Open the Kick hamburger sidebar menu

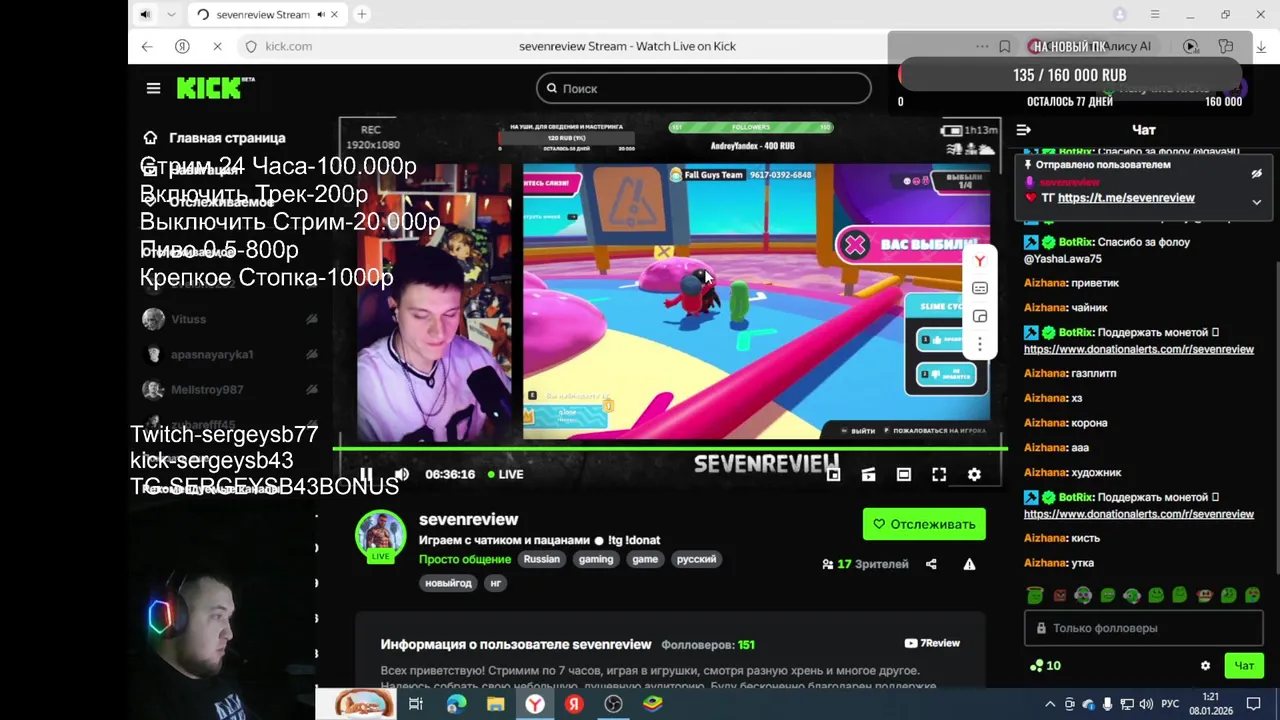click(x=153, y=88)
